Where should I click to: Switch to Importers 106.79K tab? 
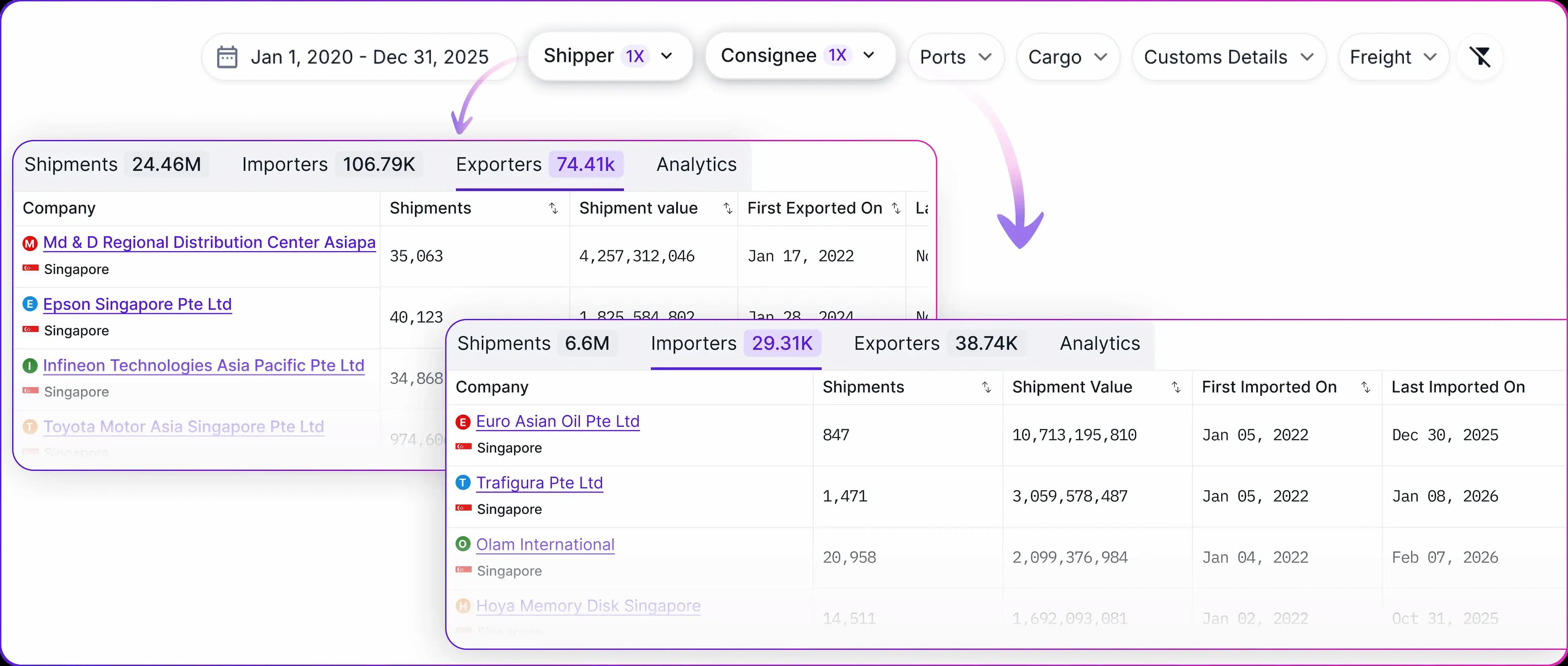[328, 165]
